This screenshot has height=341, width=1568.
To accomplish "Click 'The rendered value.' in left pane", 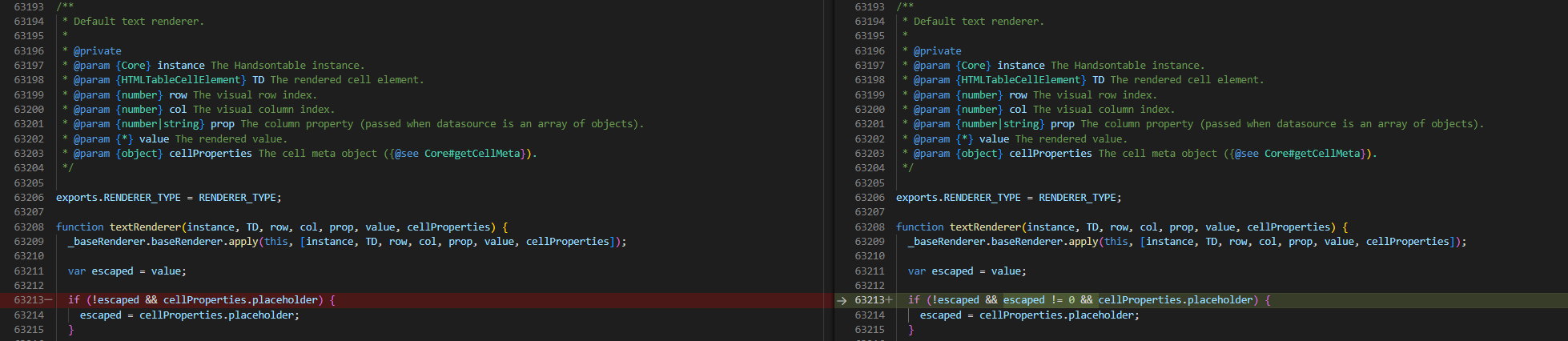I will [231, 139].
